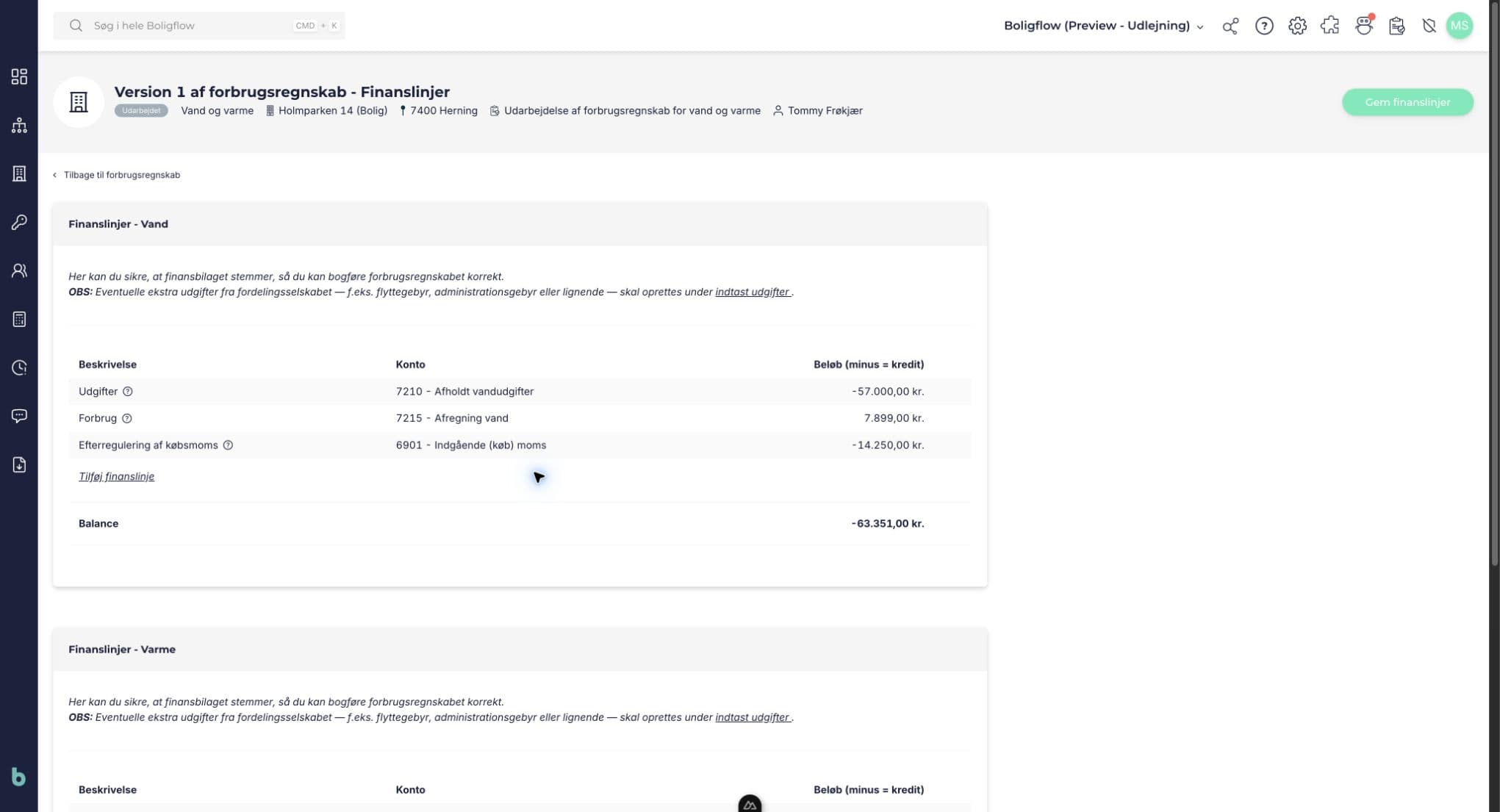
Task: Open the organization hierarchy sidebar icon
Action: (19, 125)
